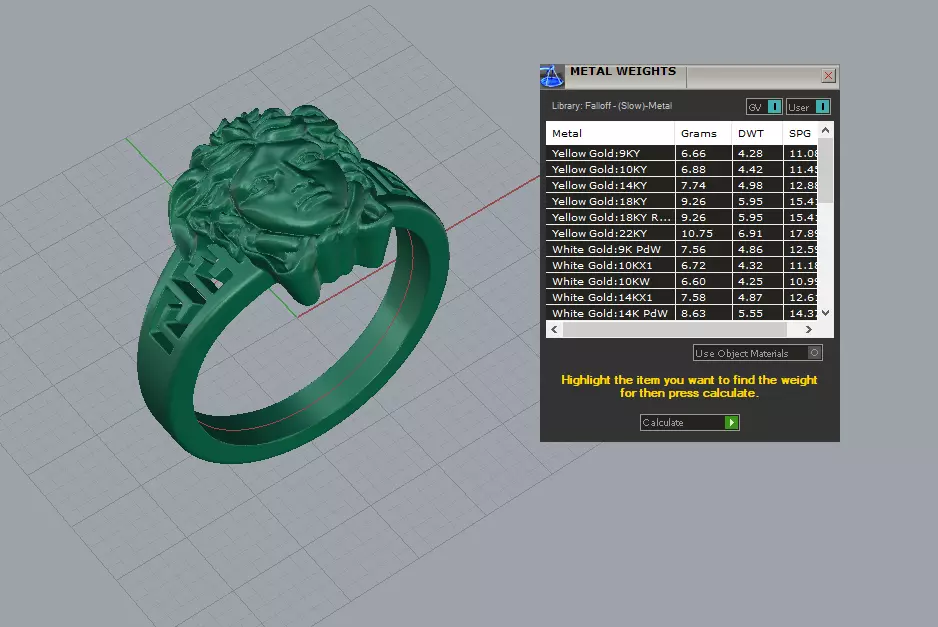Click the table's scroll left arrow

tap(555, 329)
